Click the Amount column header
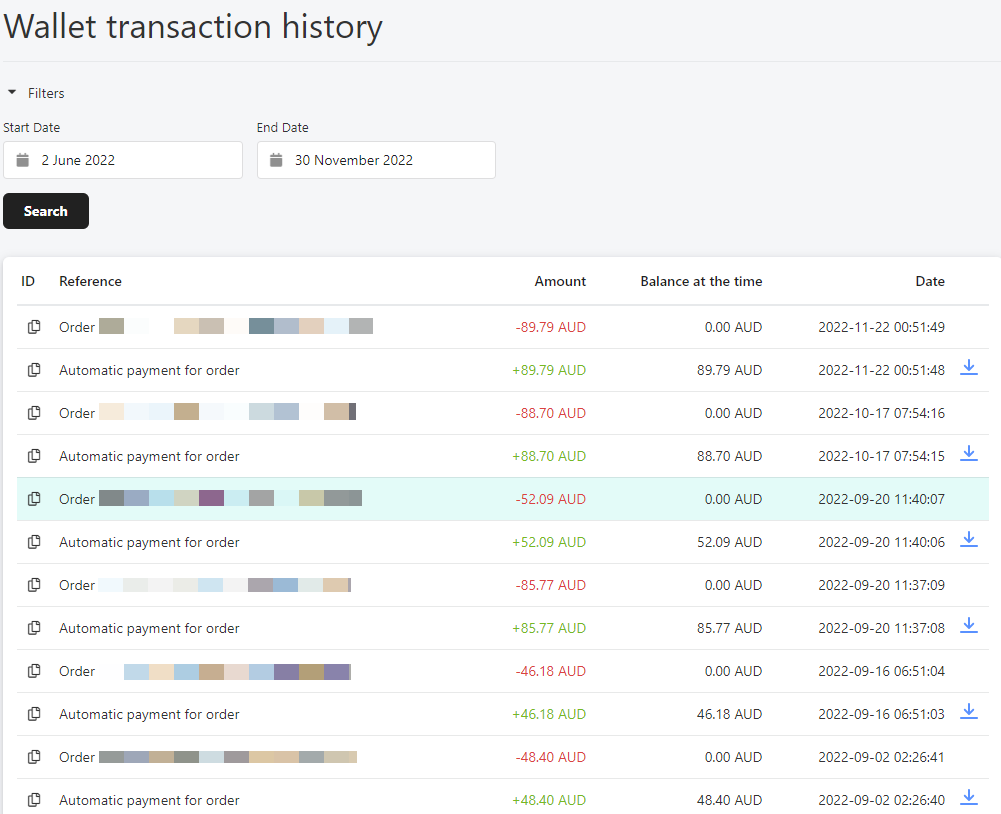Viewport: 1001px width, 814px height. pyautogui.click(x=560, y=282)
